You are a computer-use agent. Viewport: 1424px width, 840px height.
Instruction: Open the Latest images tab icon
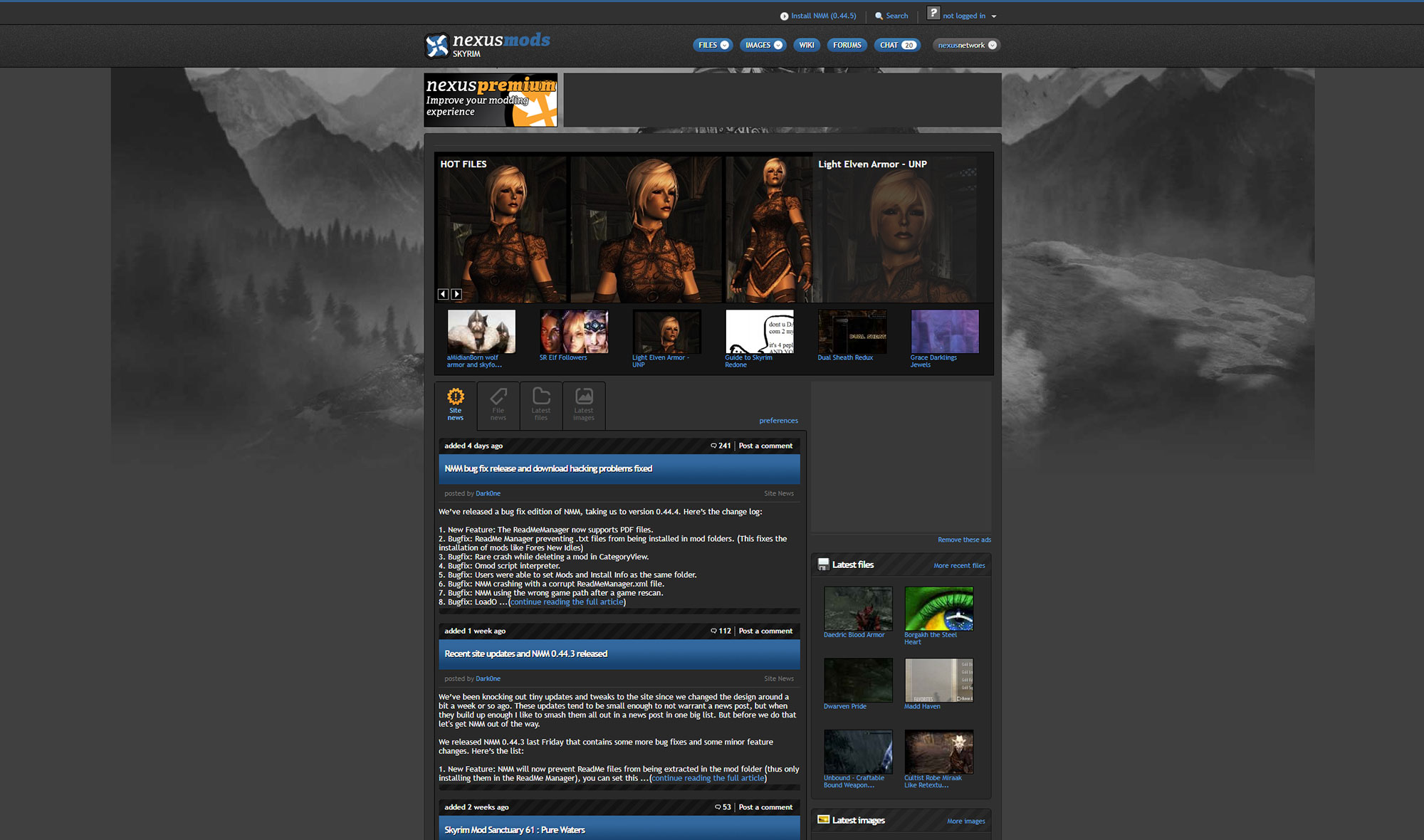click(x=584, y=397)
